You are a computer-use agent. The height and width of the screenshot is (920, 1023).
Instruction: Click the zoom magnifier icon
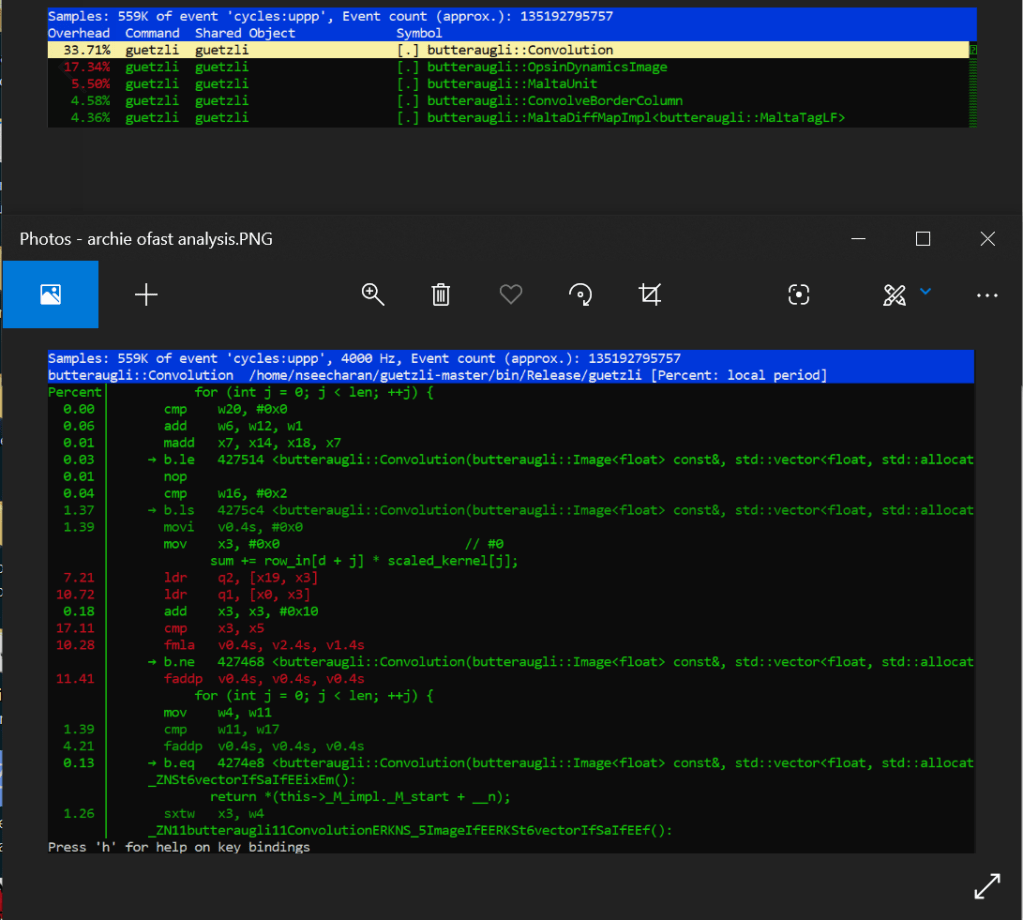(373, 294)
